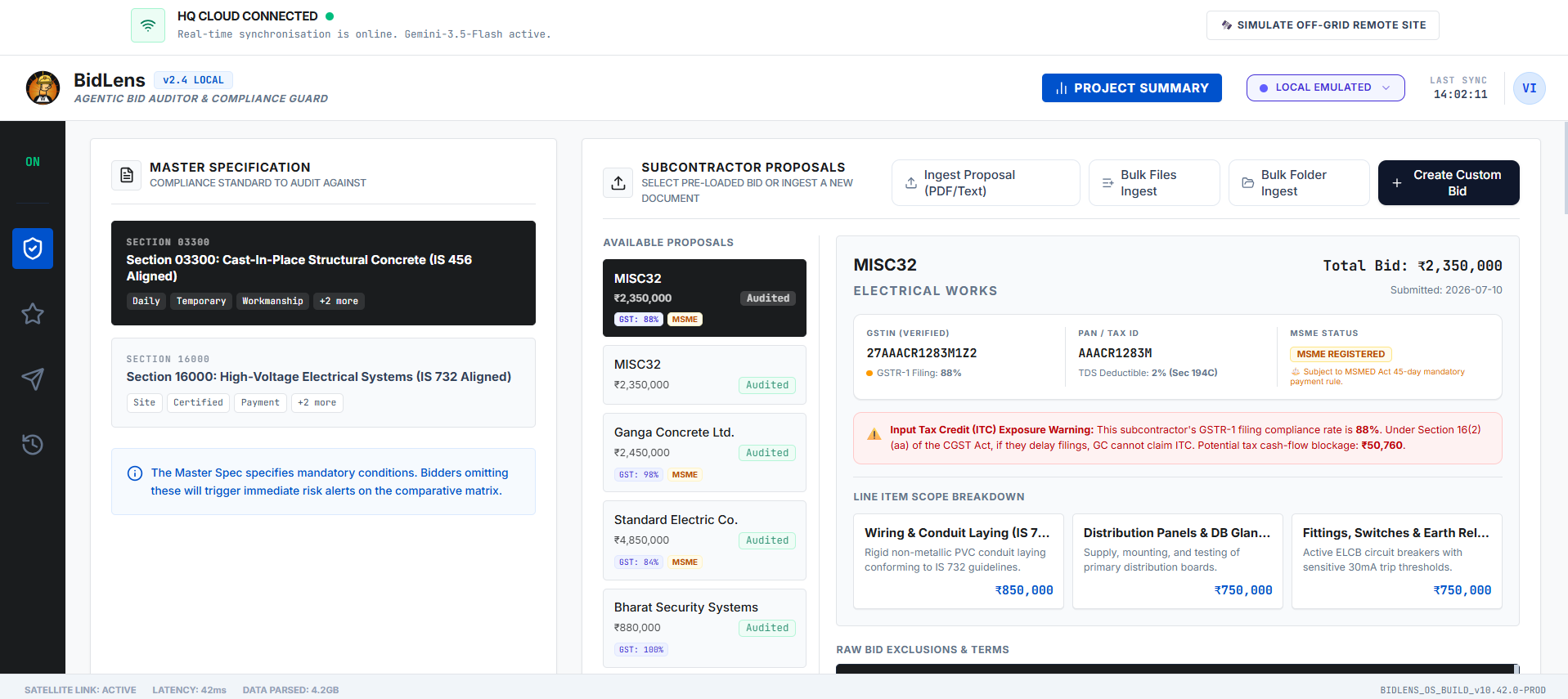
Task: Select the Ganga Concrete Ltd. proposal
Action: click(x=704, y=452)
